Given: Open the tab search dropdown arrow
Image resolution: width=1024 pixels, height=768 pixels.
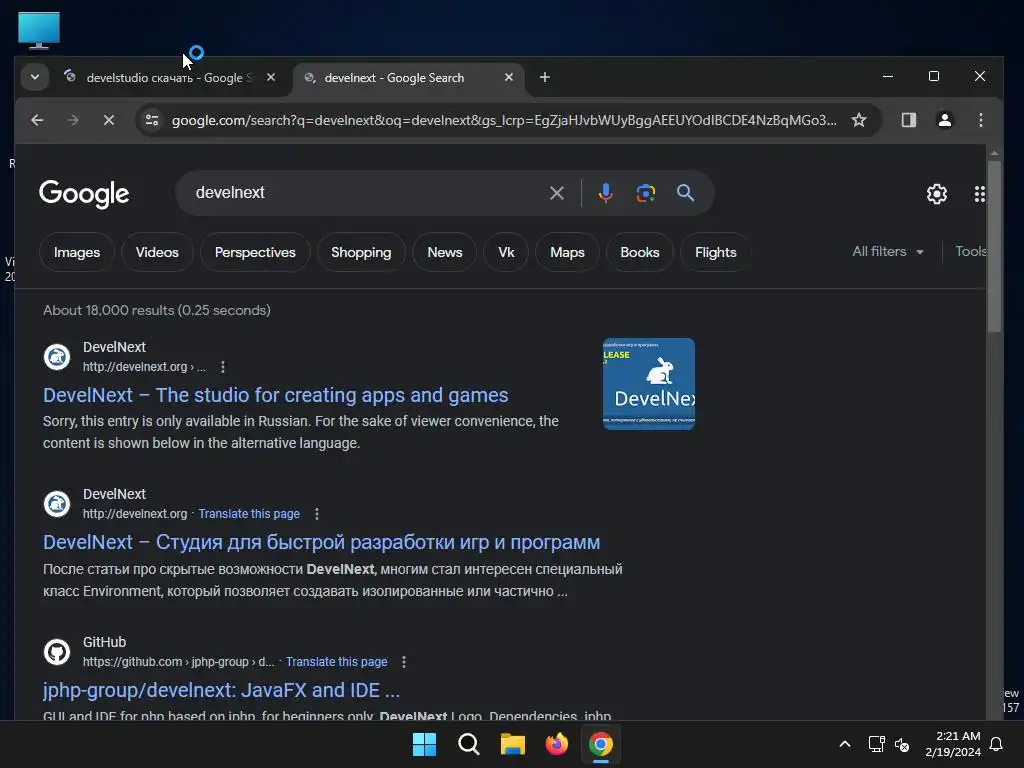Looking at the screenshot, I should (x=35, y=78).
